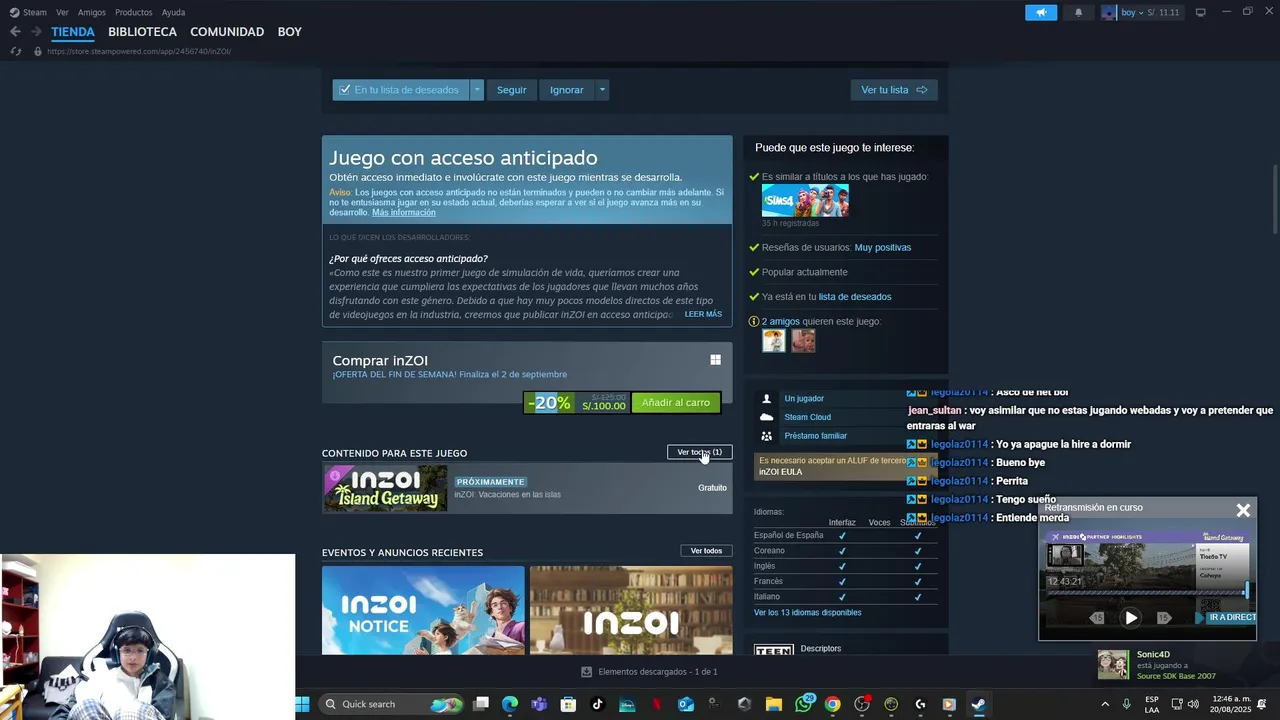
Task: Expand developer text with LEER MÁS
Action: point(703,314)
